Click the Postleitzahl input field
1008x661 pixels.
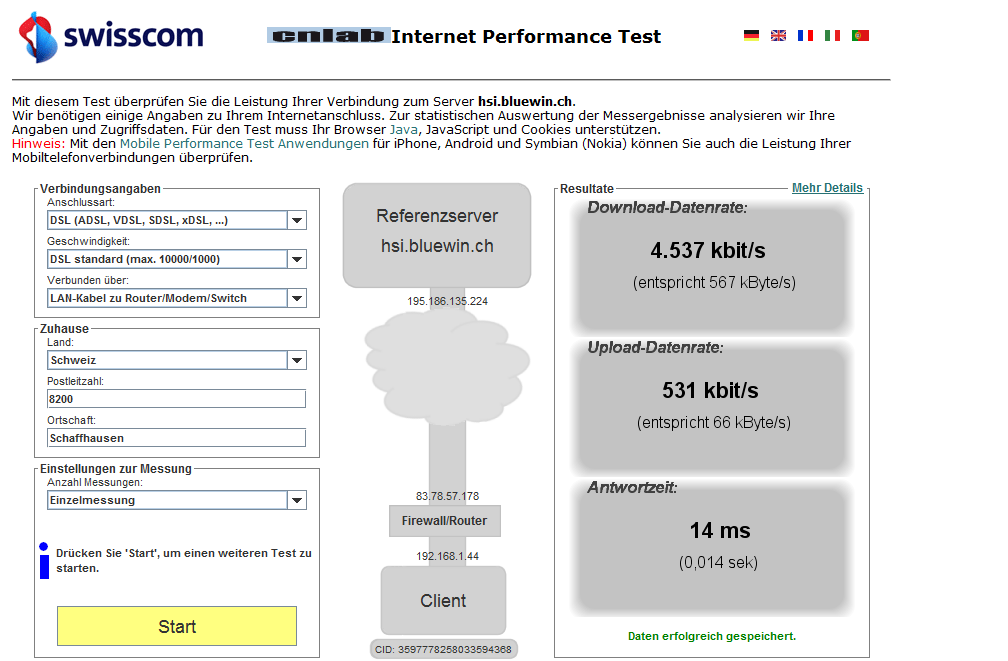point(175,398)
